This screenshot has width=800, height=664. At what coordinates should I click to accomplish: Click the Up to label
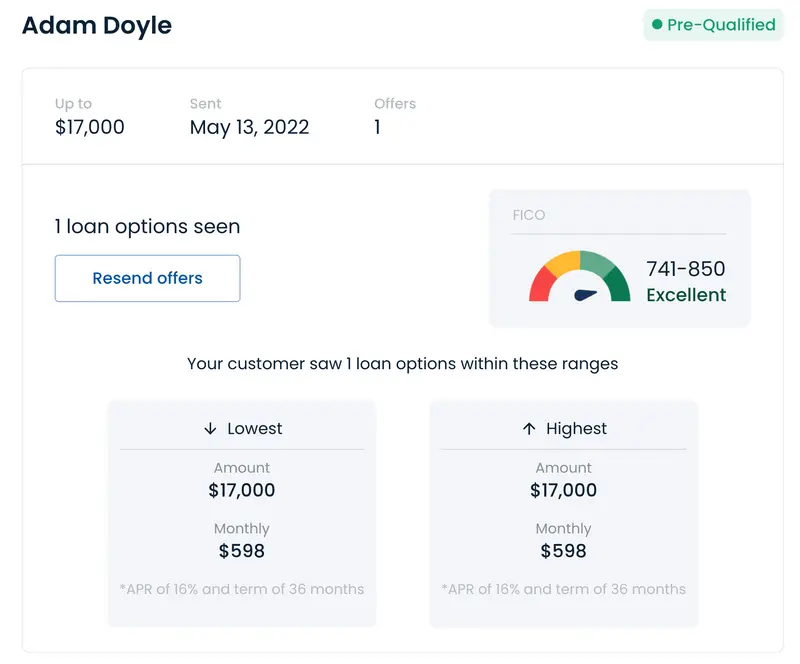73,104
